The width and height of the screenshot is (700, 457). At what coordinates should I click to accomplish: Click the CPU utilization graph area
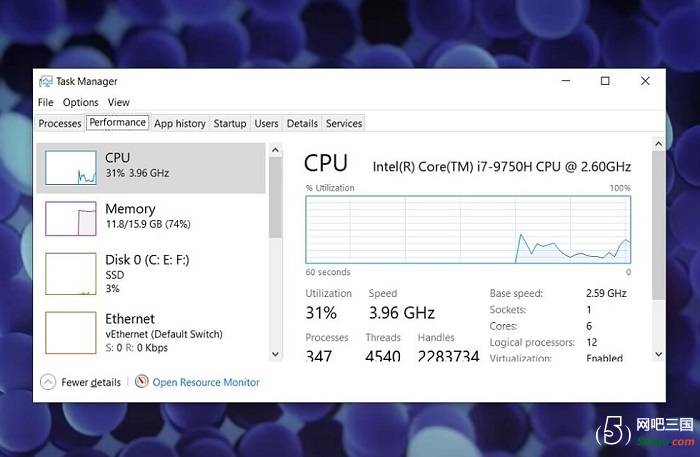(468, 229)
